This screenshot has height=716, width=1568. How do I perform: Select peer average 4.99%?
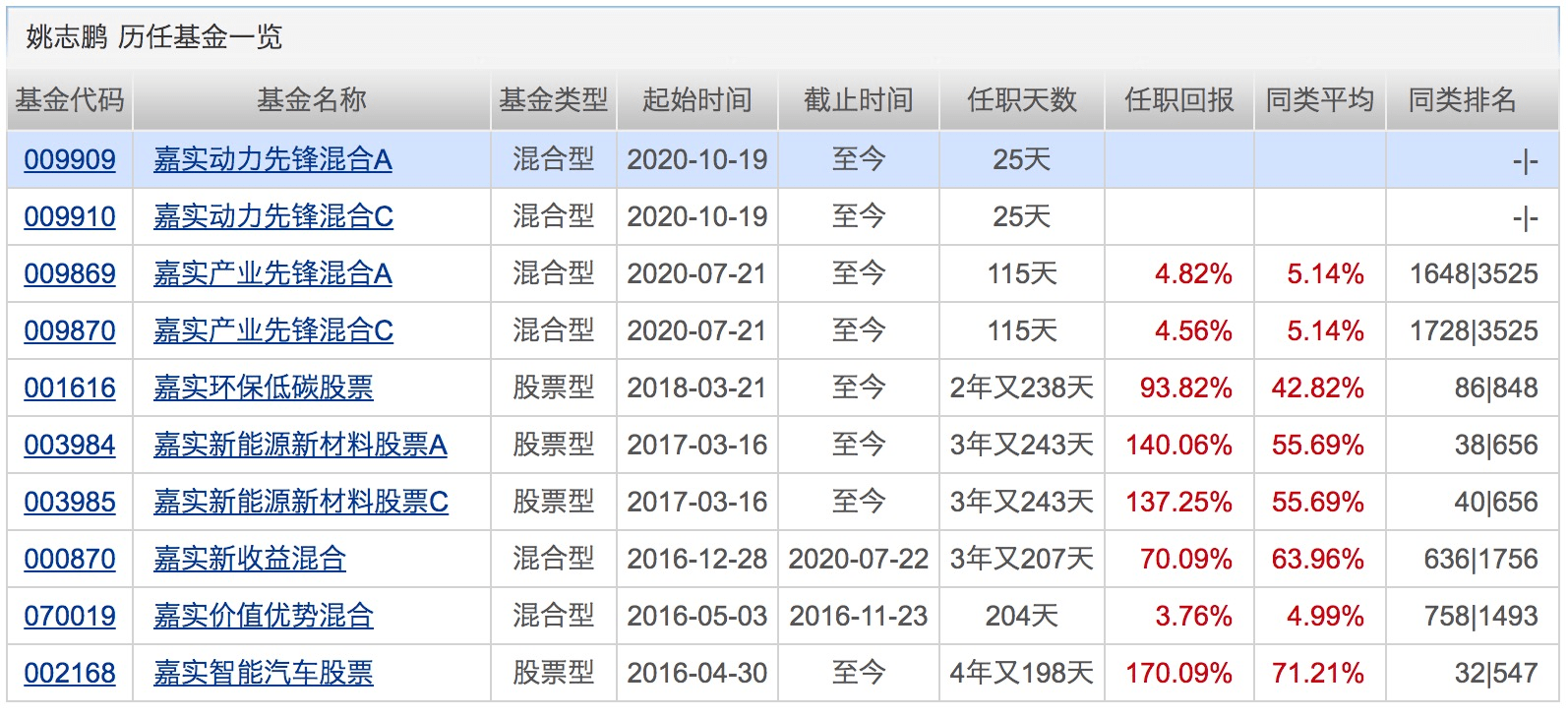click(1325, 616)
